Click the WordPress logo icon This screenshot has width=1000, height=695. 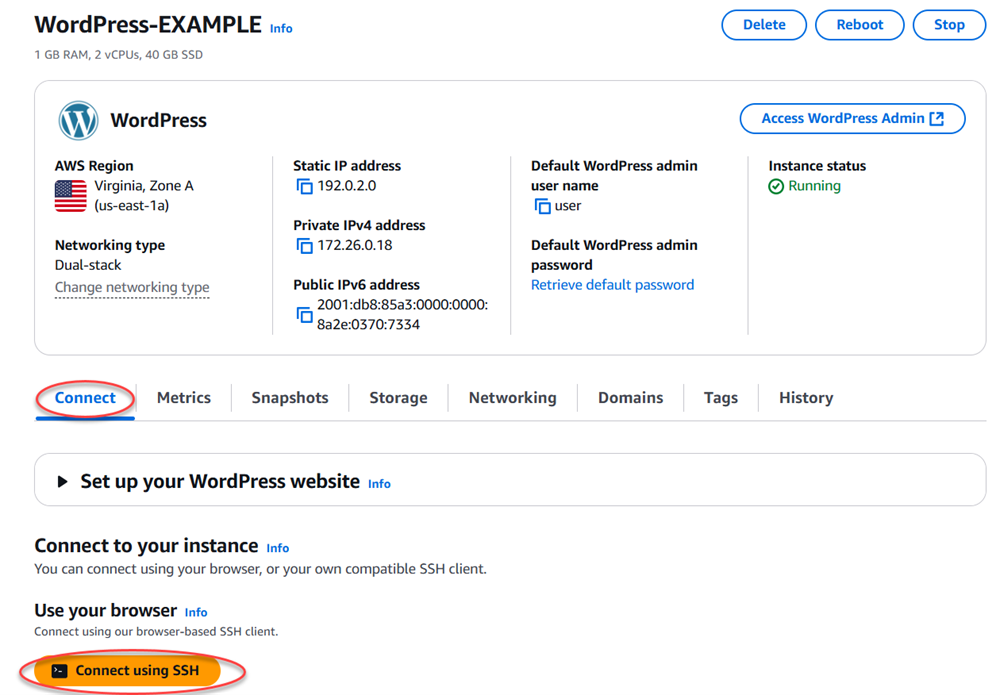coord(78,121)
